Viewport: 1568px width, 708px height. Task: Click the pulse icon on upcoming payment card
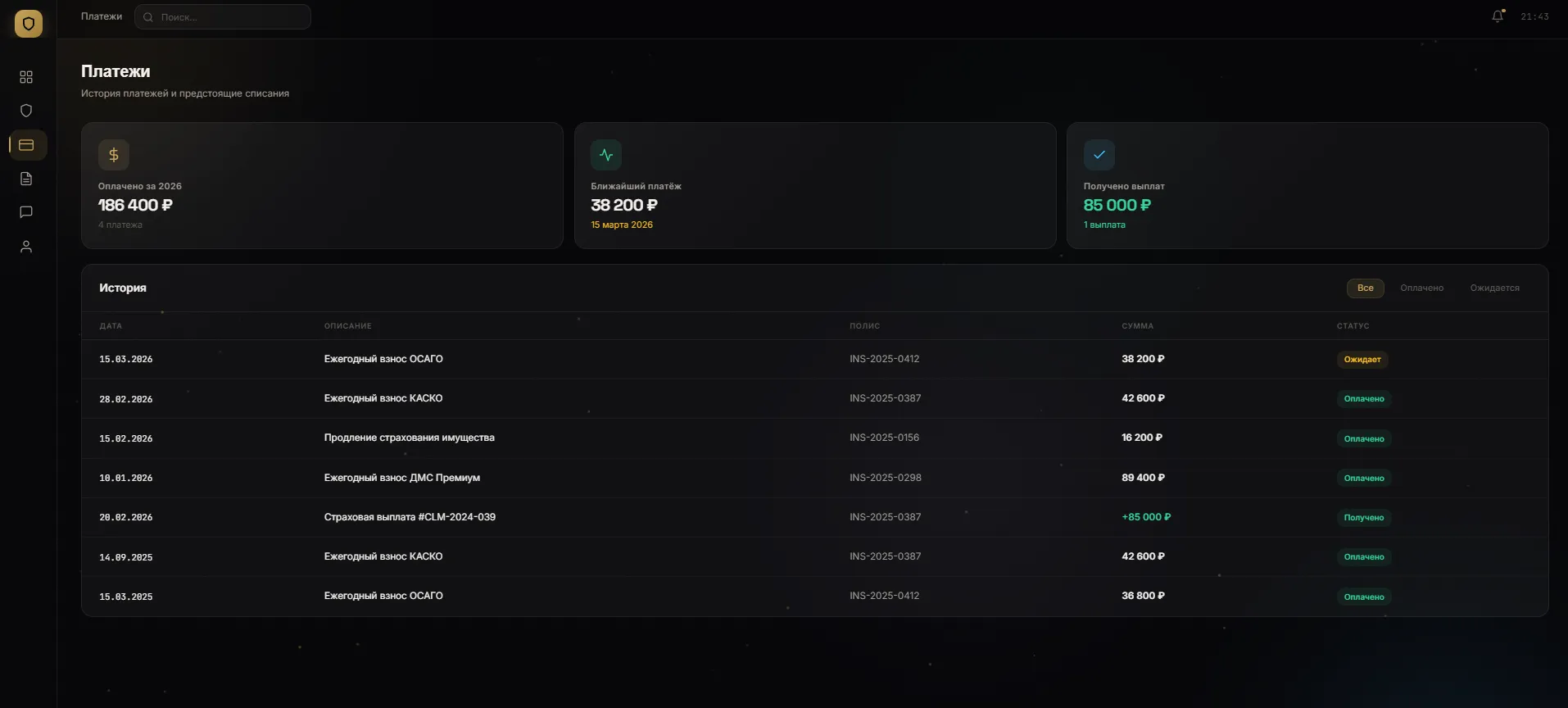click(606, 155)
